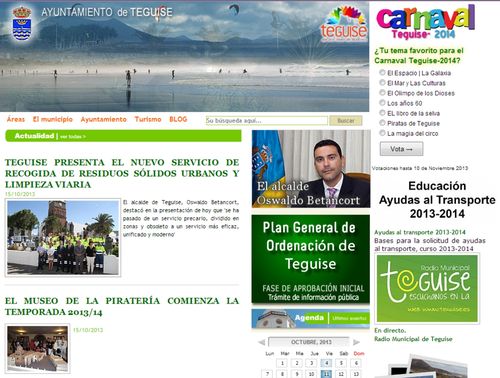Image resolution: width=500 pixels, height=378 pixels.
Task: Select 'La magia del circo' option
Action: click(382, 133)
